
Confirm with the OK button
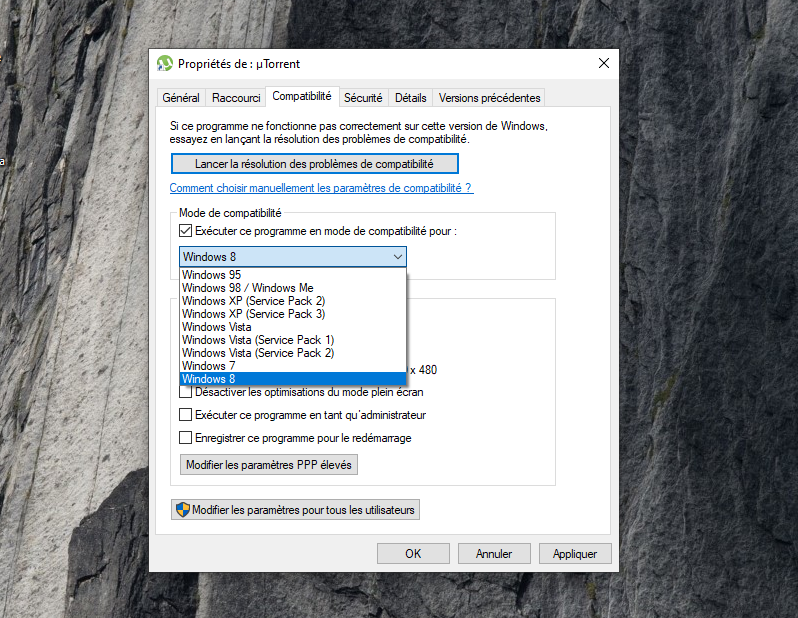point(413,553)
